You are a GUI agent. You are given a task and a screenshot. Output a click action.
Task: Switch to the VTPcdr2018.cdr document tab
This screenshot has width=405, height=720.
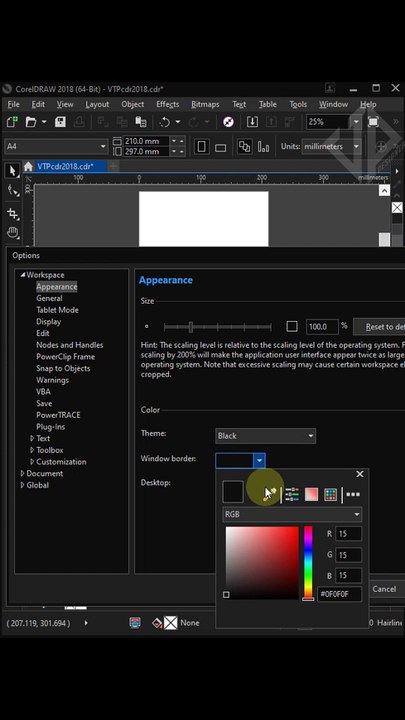[65, 166]
